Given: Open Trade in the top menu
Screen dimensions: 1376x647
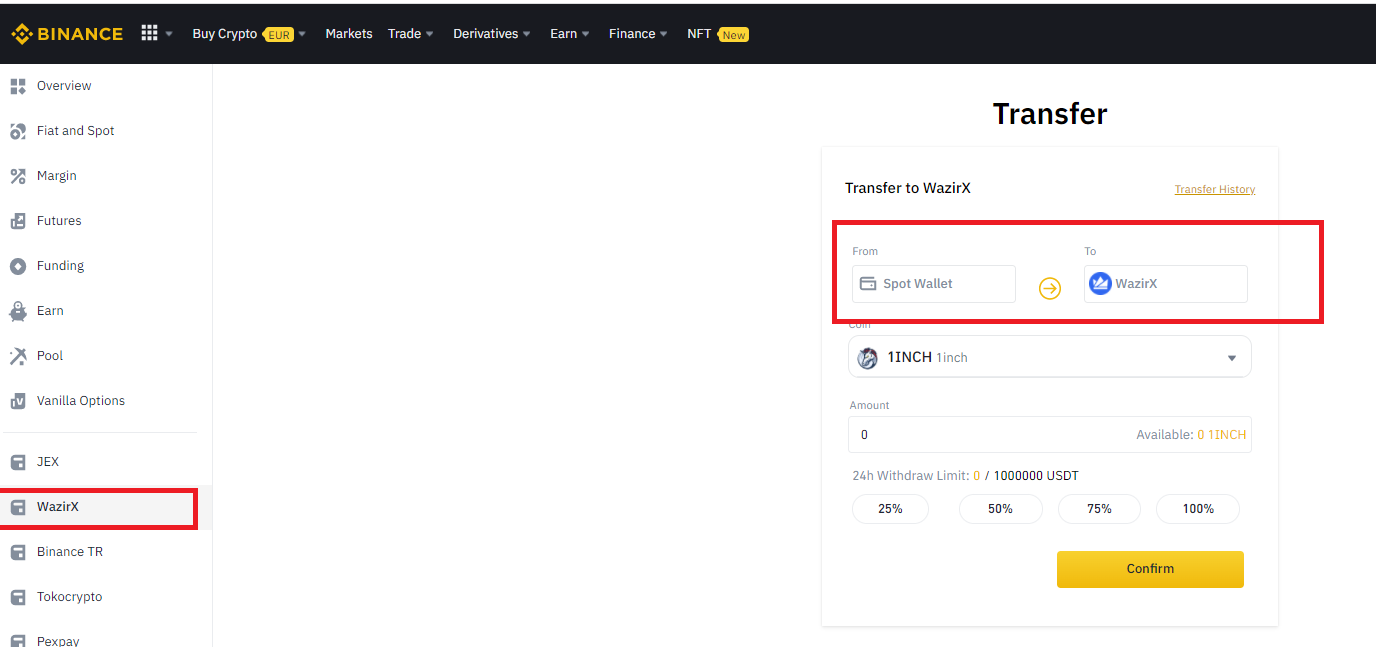Looking at the screenshot, I should point(405,34).
